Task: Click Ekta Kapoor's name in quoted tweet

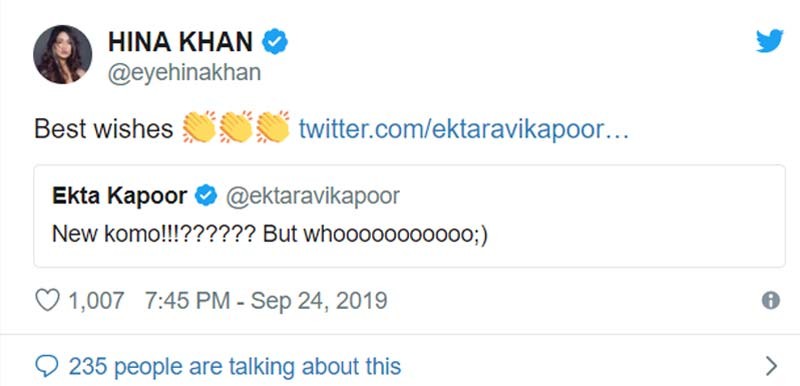Action: tap(119, 196)
